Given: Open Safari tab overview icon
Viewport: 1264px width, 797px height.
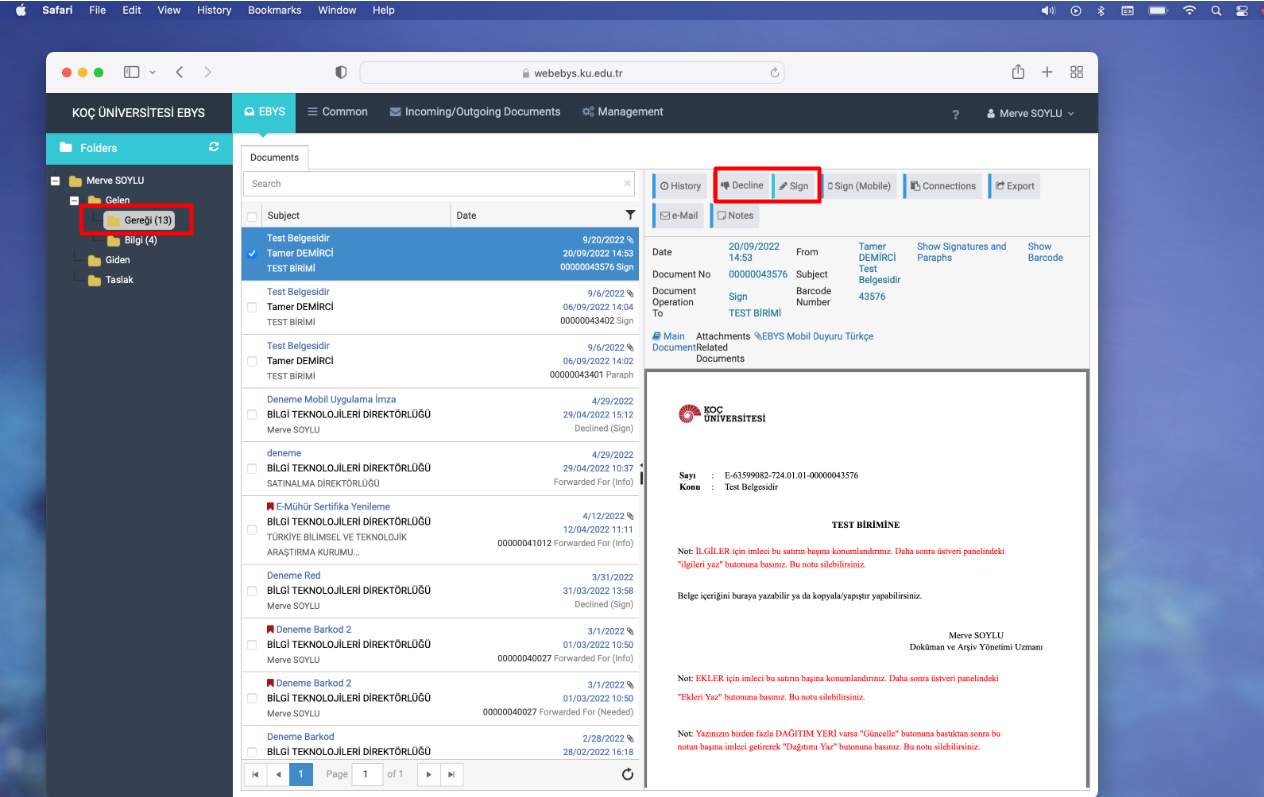Looking at the screenshot, I should tap(1077, 72).
